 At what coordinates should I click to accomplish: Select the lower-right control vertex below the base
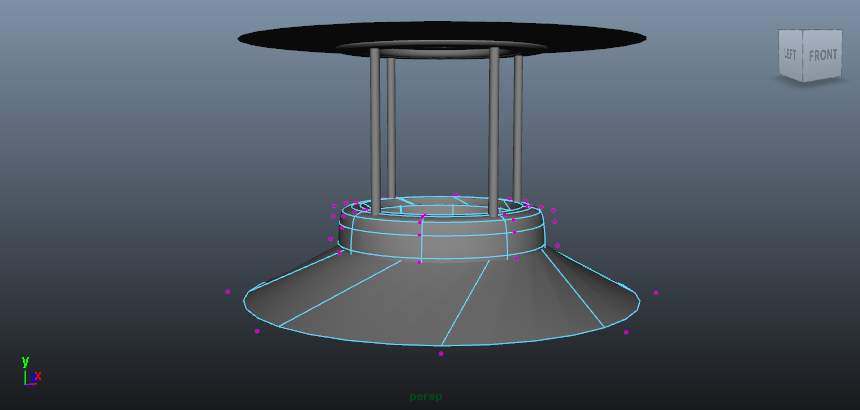tap(626, 332)
